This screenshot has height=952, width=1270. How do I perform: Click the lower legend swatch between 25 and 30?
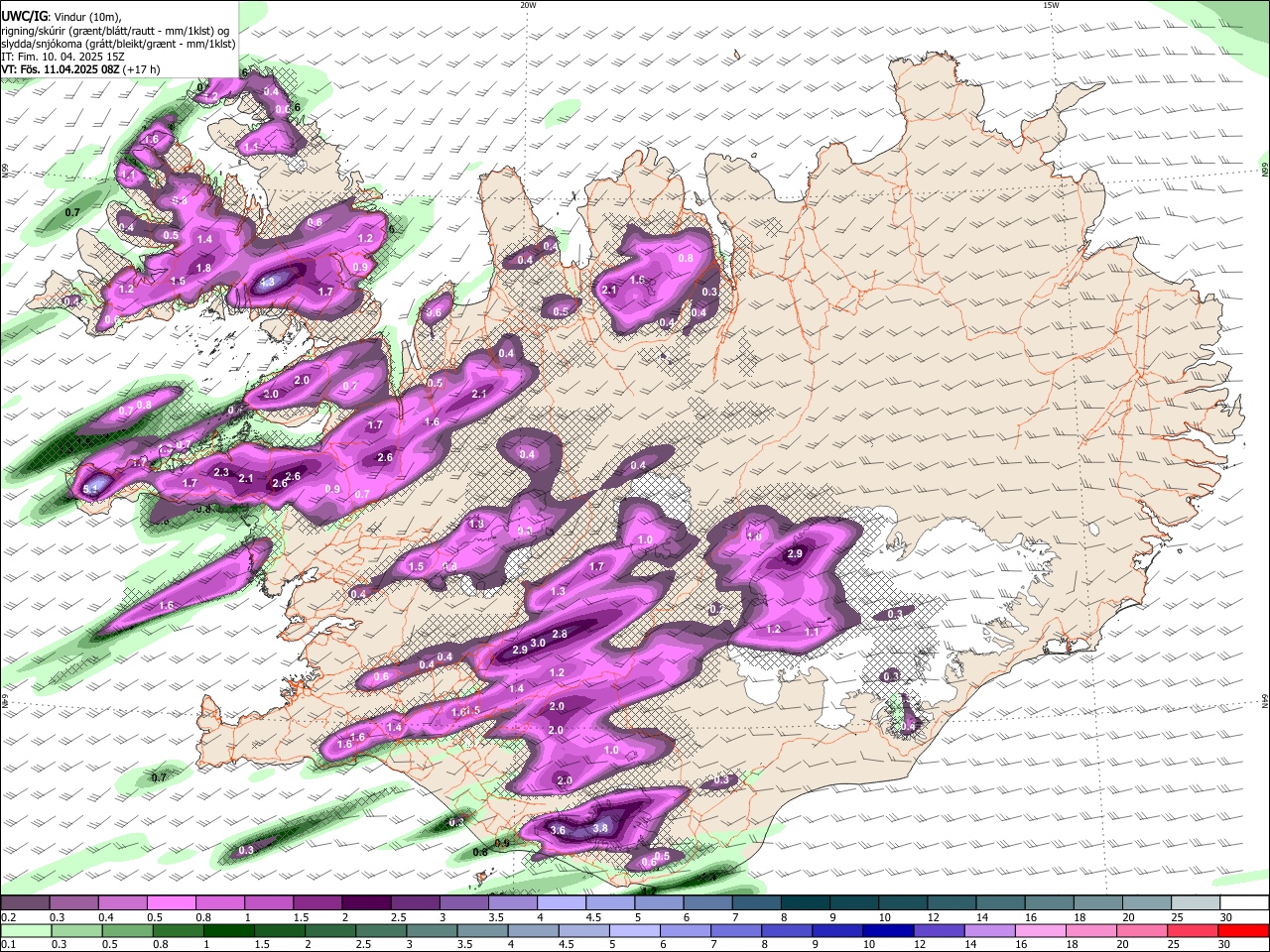point(1193,930)
